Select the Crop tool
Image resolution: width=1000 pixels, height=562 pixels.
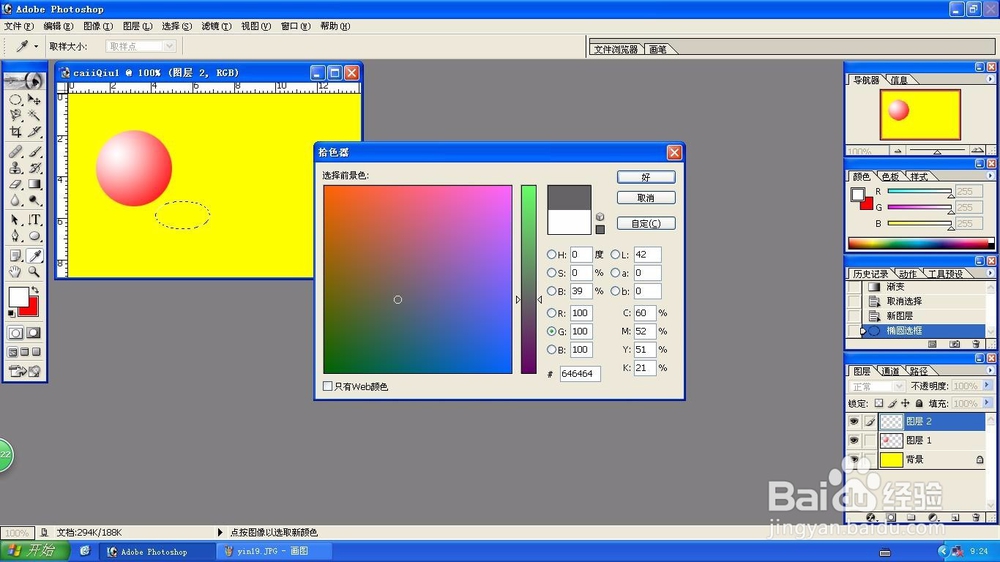(15, 131)
